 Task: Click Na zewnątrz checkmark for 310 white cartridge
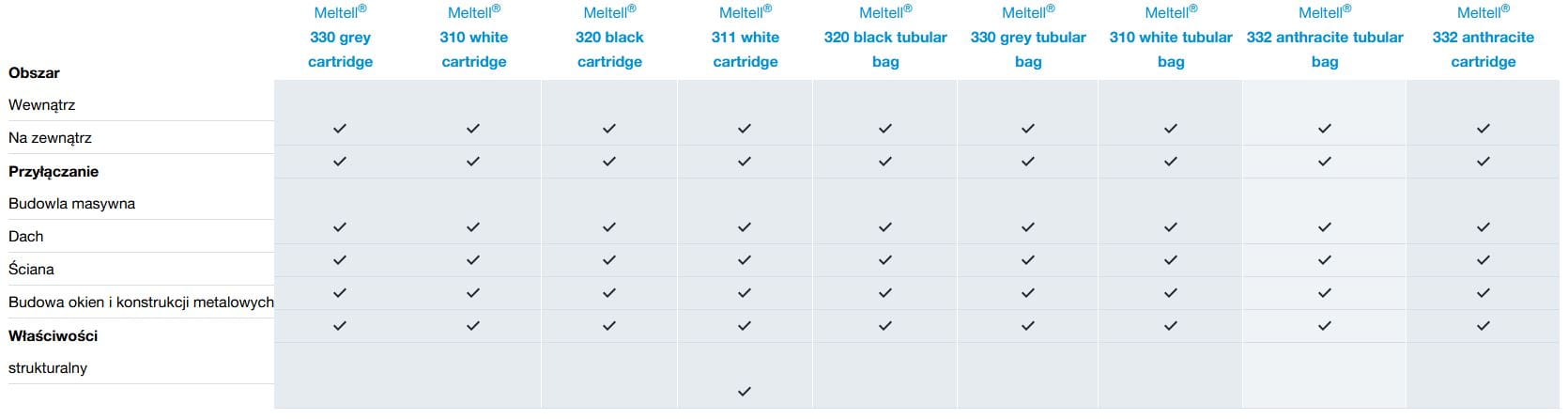(x=473, y=162)
